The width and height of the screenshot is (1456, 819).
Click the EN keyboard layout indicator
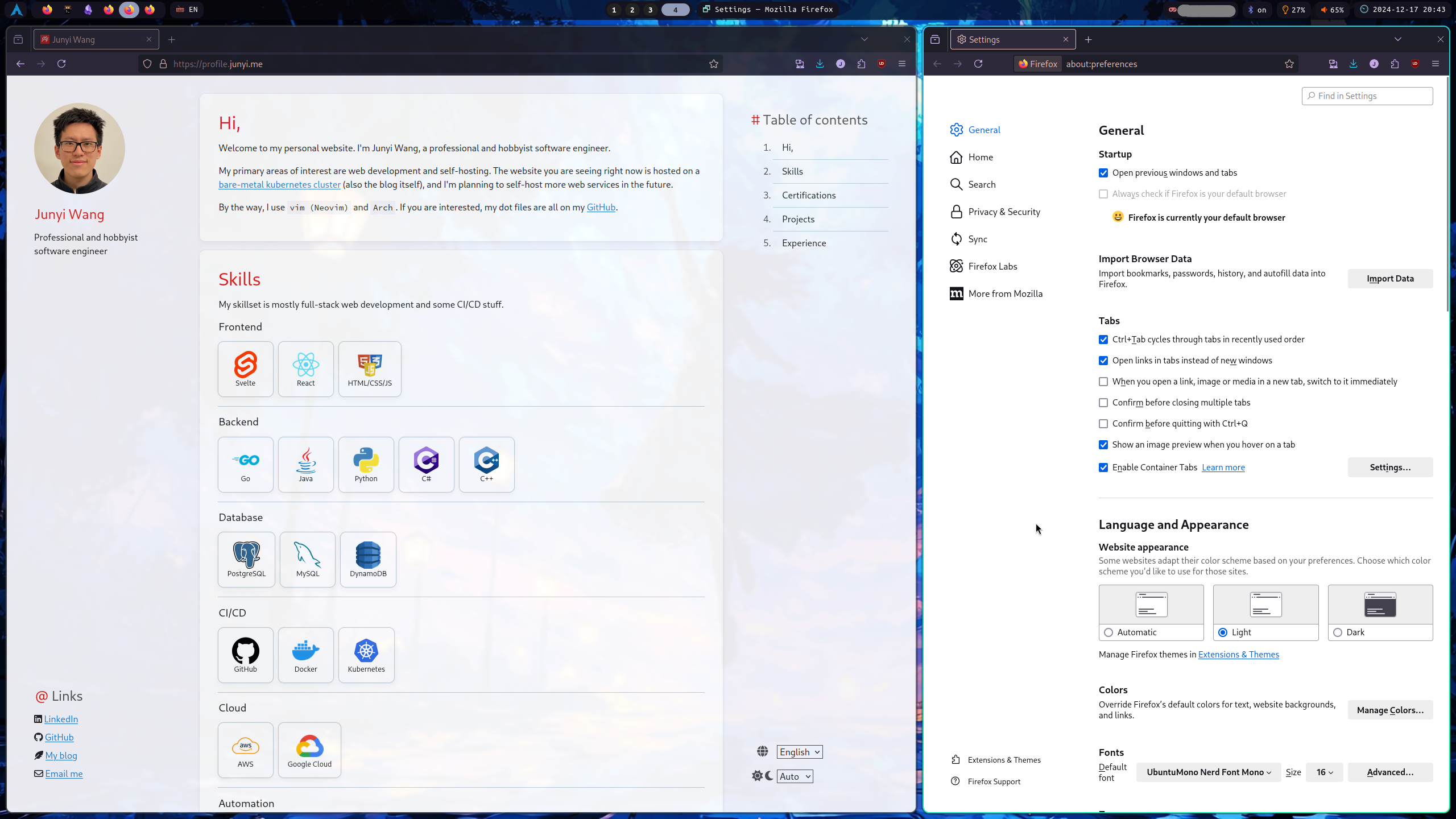pyautogui.click(x=187, y=10)
